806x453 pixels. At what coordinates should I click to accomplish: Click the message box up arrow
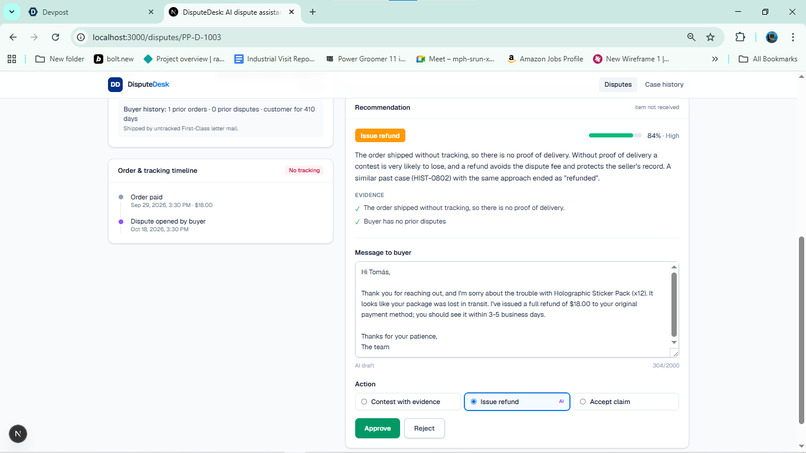[x=674, y=267]
